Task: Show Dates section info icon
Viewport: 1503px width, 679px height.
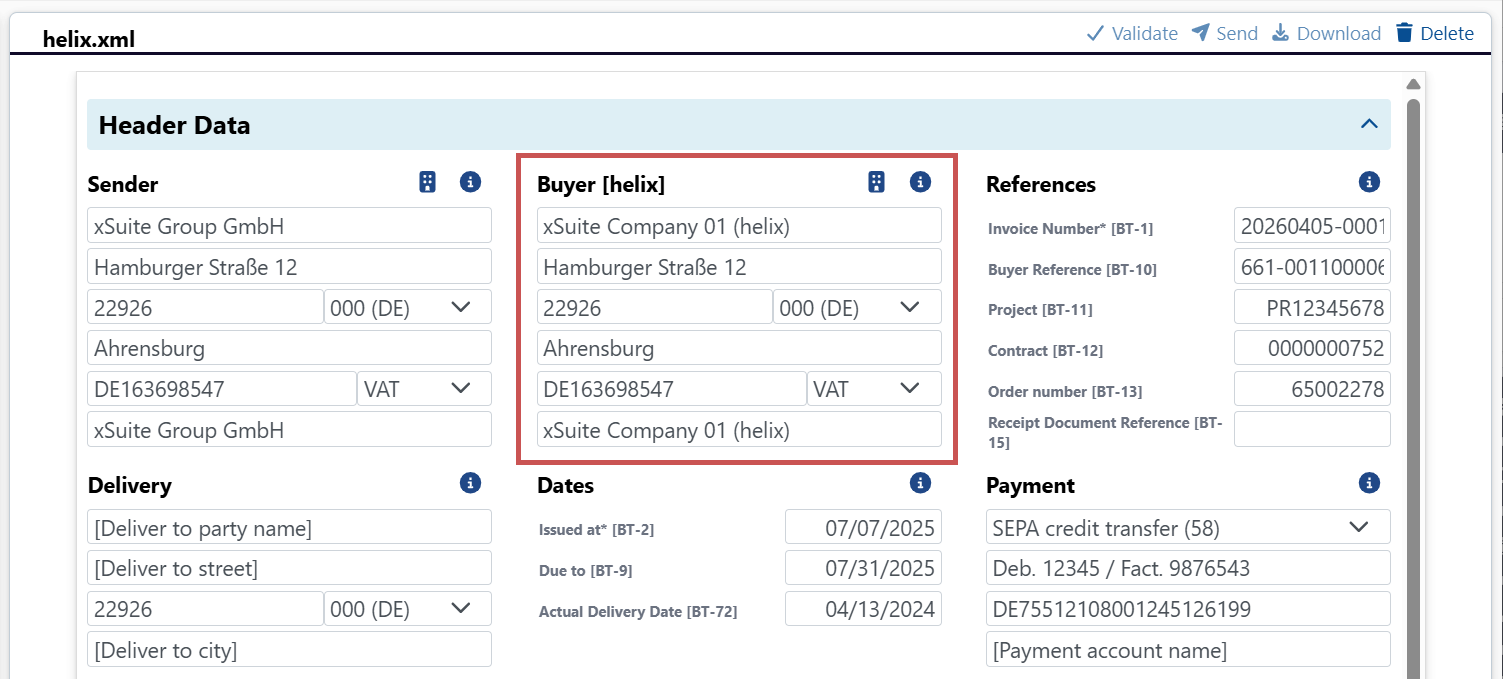Action: (x=920, y=483)
